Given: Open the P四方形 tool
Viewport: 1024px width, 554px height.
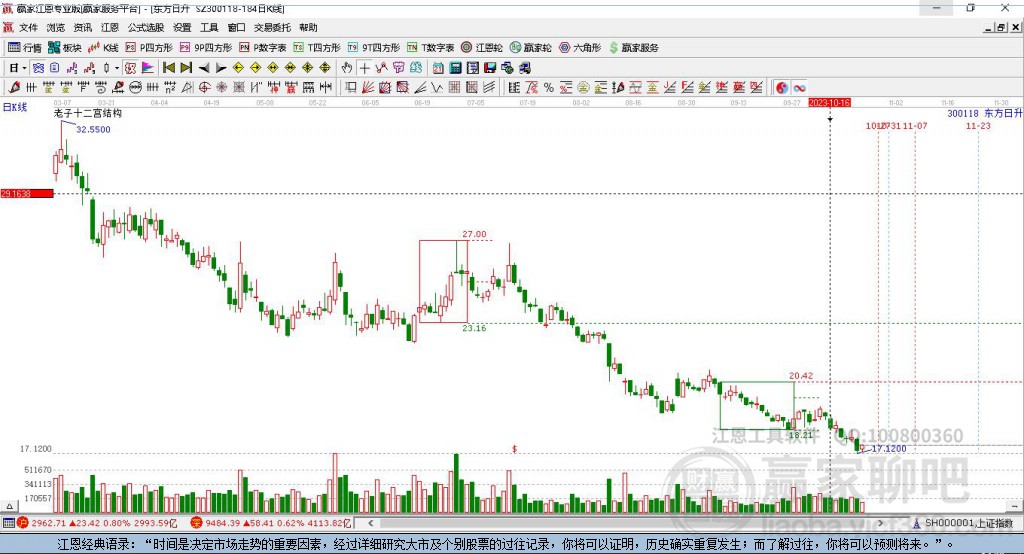Looking at the screenshot, I should pyautogui.click(x=149, y=48).
